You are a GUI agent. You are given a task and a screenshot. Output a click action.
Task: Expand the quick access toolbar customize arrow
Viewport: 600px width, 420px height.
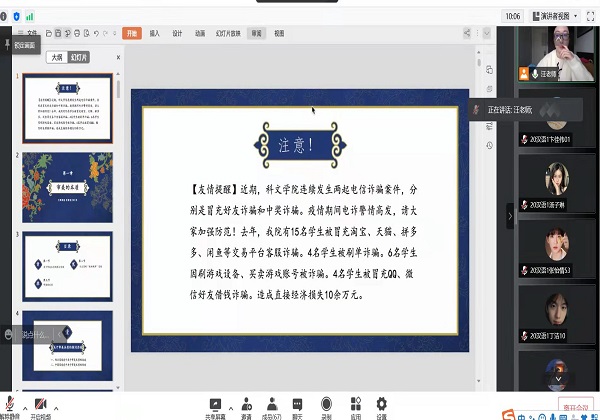pyautogui.click(x=114, y=33)
